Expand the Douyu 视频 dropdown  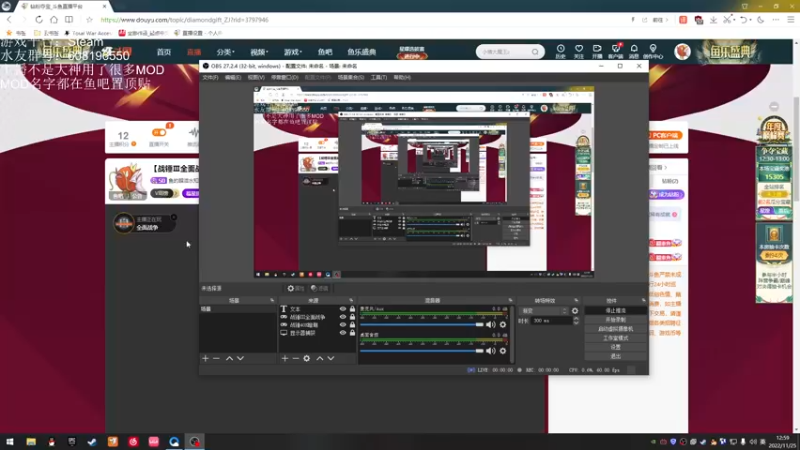[259, 52]
